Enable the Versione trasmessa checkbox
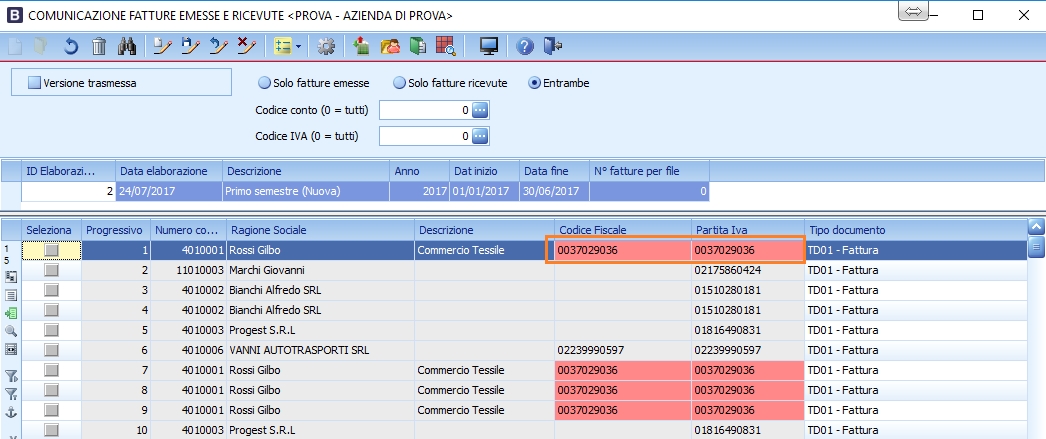The height and width of the screenshot is (439, 1046). coord(35,83)
